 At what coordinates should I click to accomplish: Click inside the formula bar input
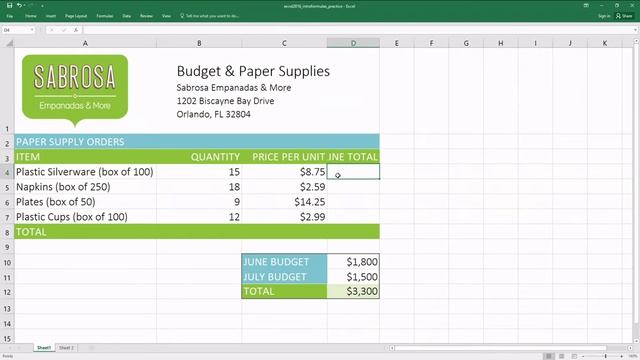[358, 30]
